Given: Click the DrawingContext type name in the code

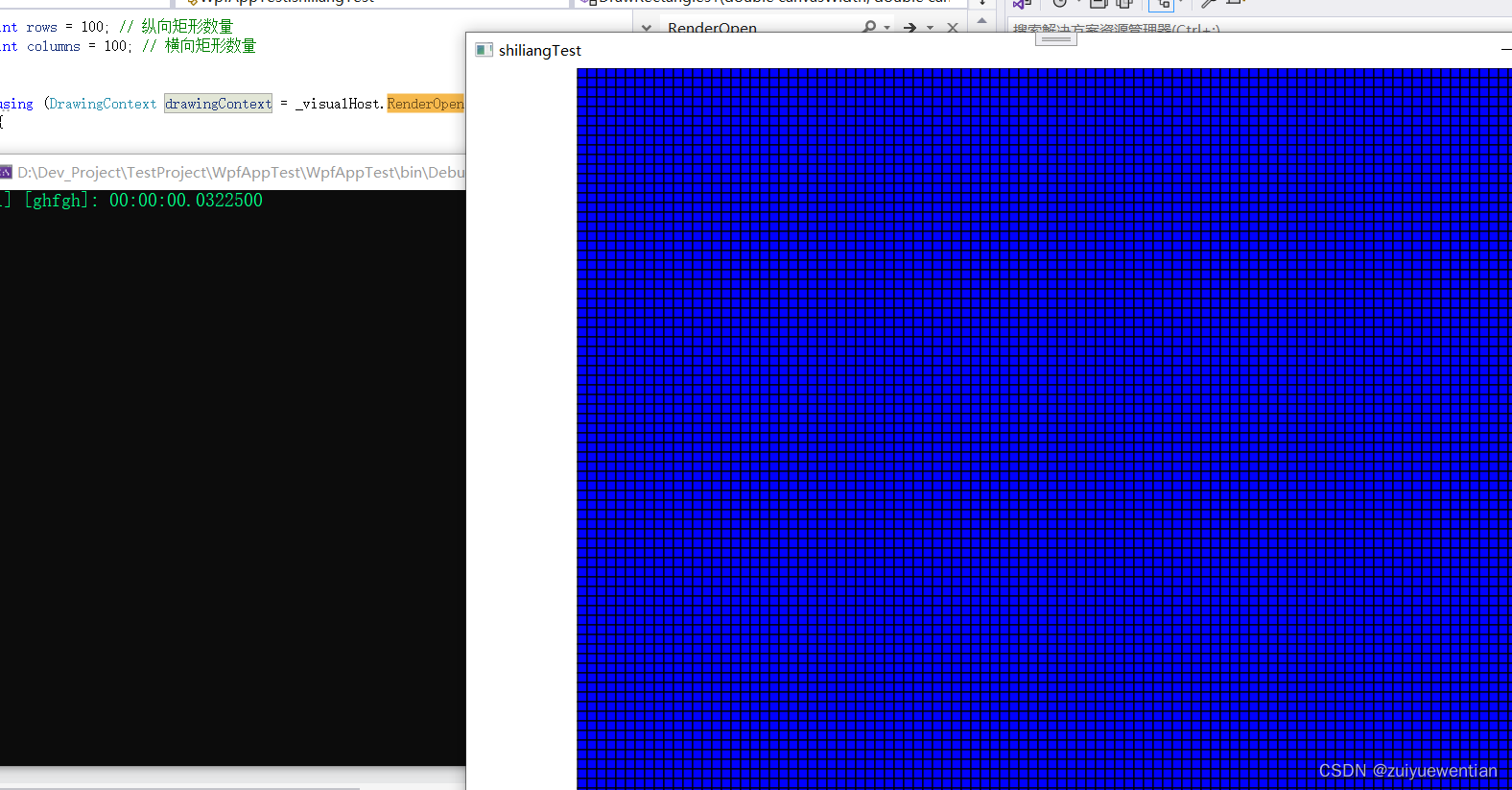Looking at the screenshot, I should tap(103, 104).
